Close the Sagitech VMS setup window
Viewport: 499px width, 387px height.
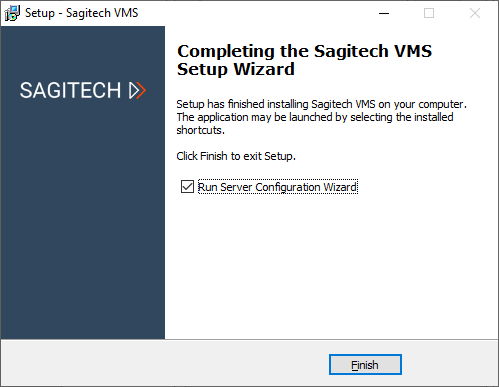(475, 13)
